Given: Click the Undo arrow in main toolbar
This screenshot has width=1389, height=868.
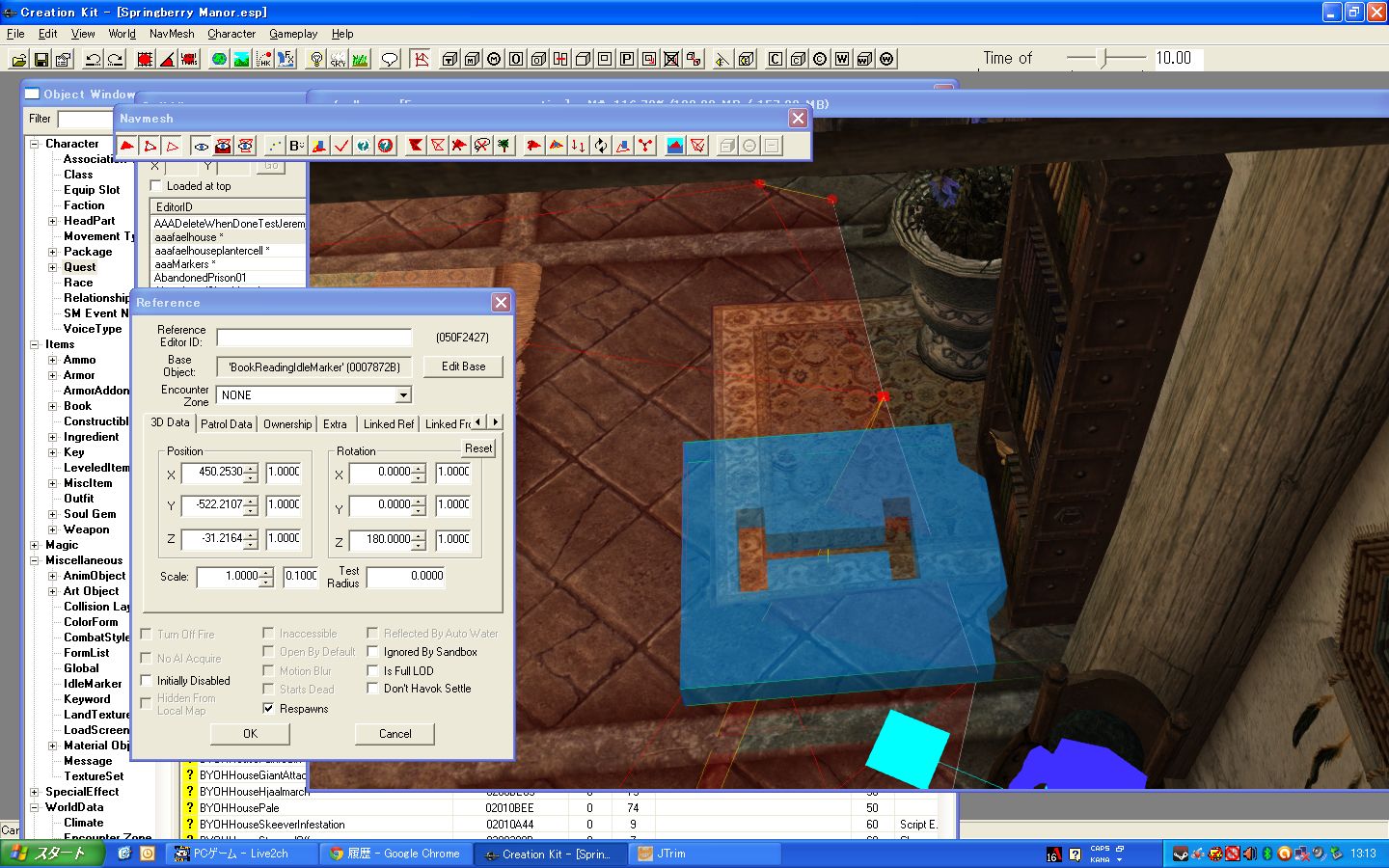Looking at the screenshot, I should [x=93, y=59].
